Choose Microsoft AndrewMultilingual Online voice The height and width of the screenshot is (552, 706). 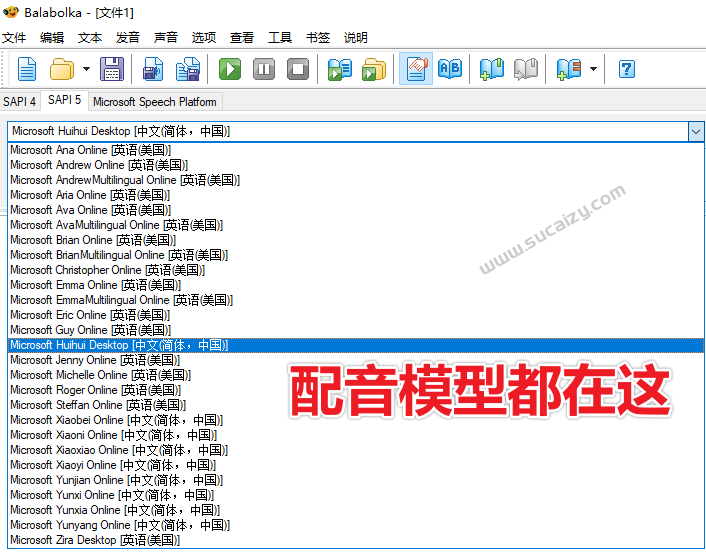pos(356,180)
